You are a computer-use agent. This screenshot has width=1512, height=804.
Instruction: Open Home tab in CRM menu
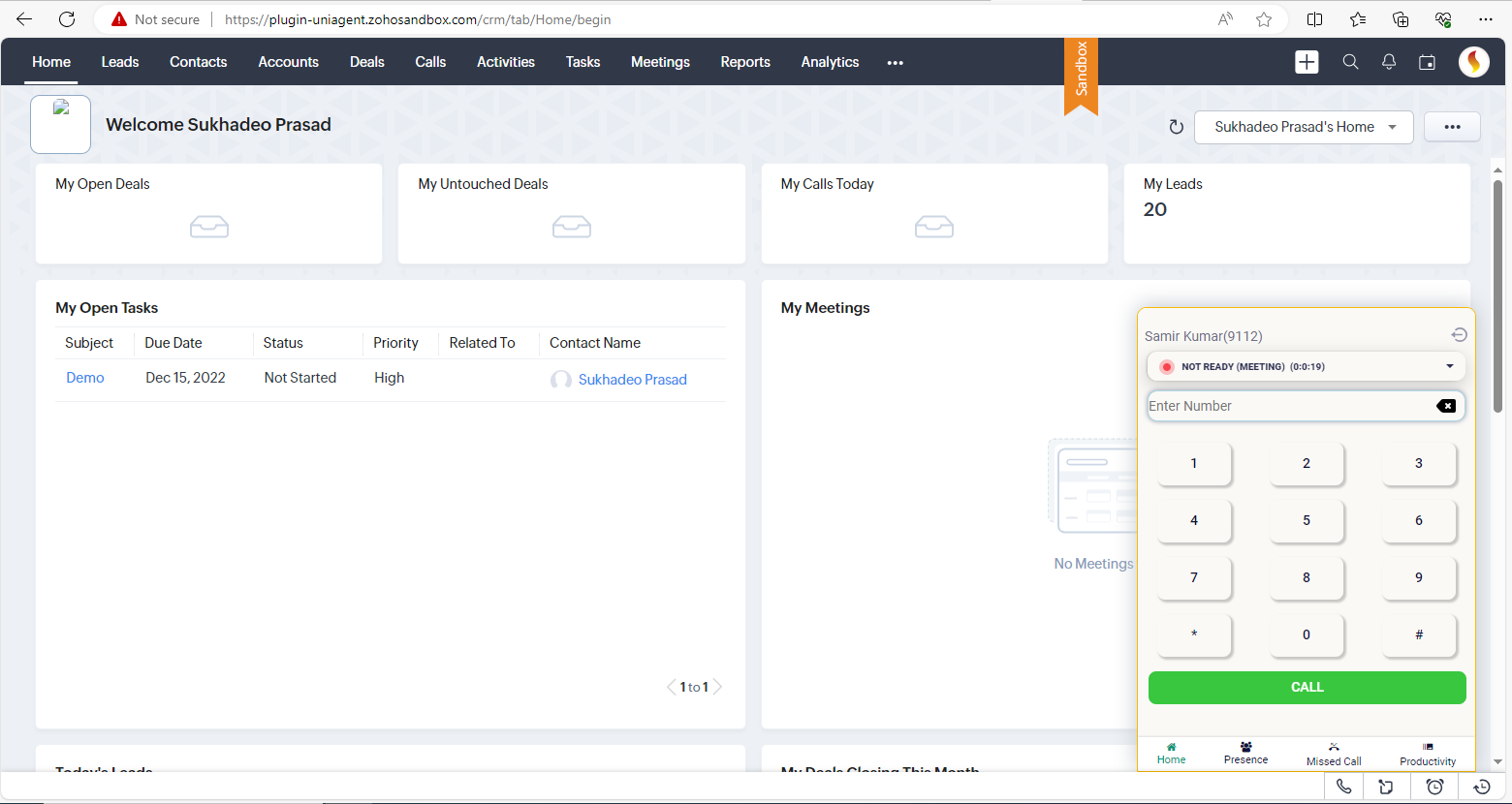tap(51, 62)
